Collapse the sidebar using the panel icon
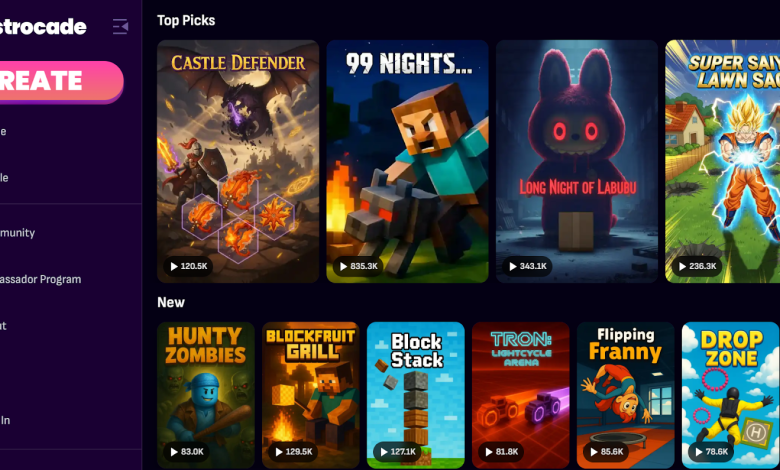The width and height of the screenshot is (780, 470). coord(120,26)
